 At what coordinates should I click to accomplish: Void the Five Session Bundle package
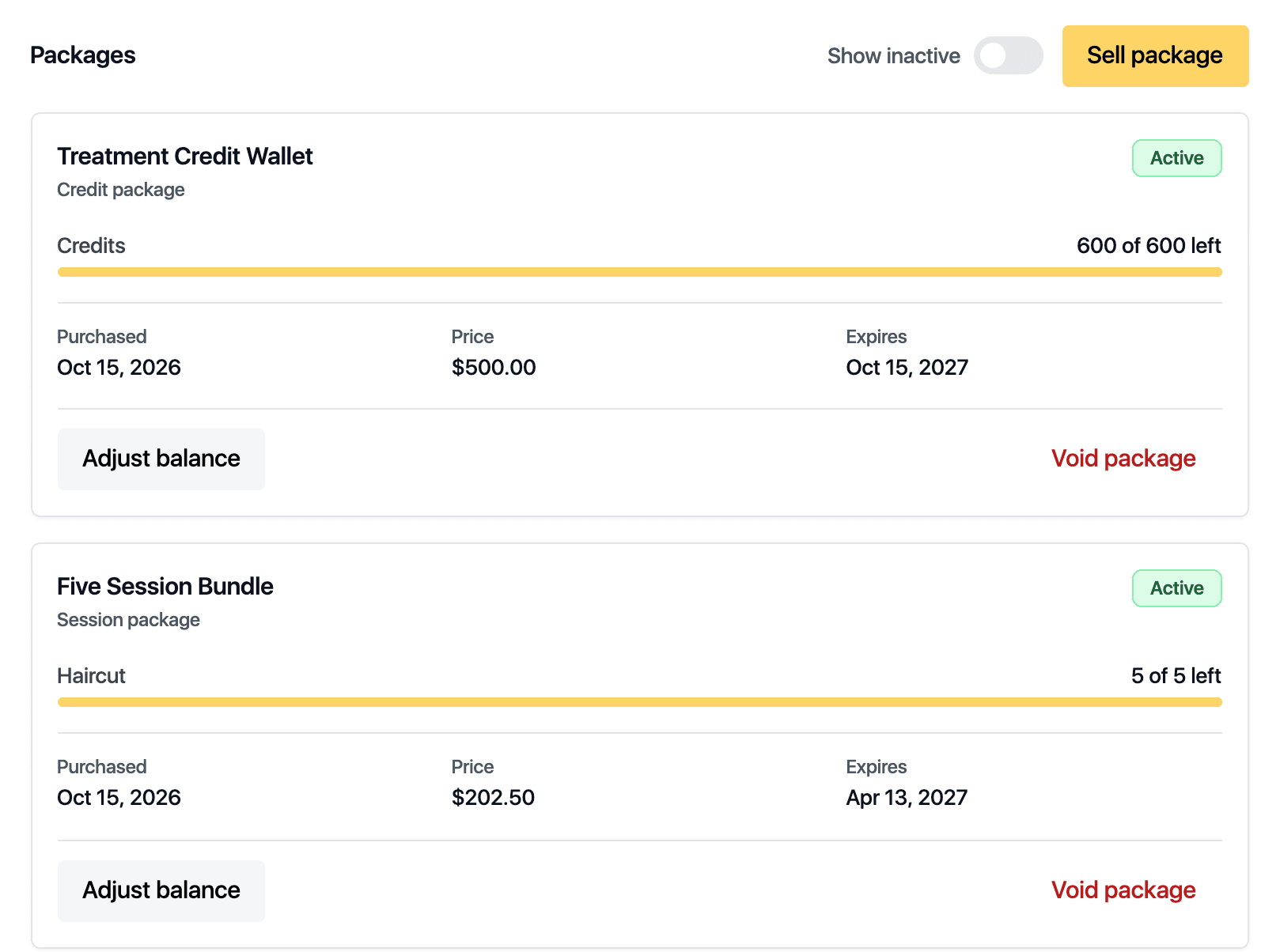click(x=1123, y=890)
